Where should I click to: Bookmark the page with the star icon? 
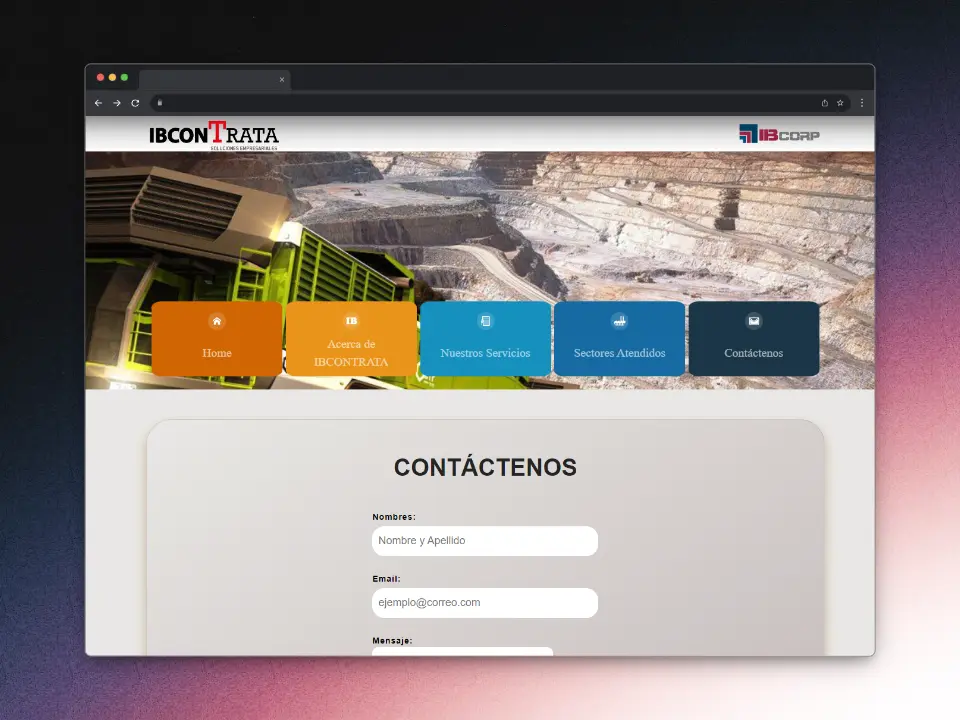tap(841, 103)
